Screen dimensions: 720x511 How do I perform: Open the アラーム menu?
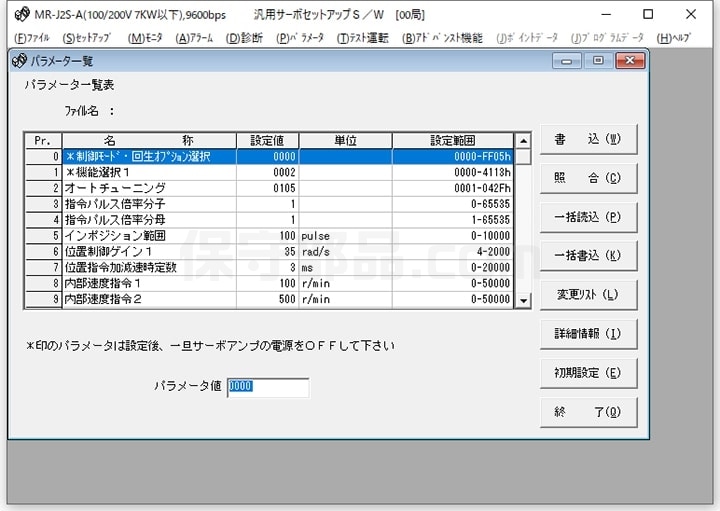coord(194,38)
